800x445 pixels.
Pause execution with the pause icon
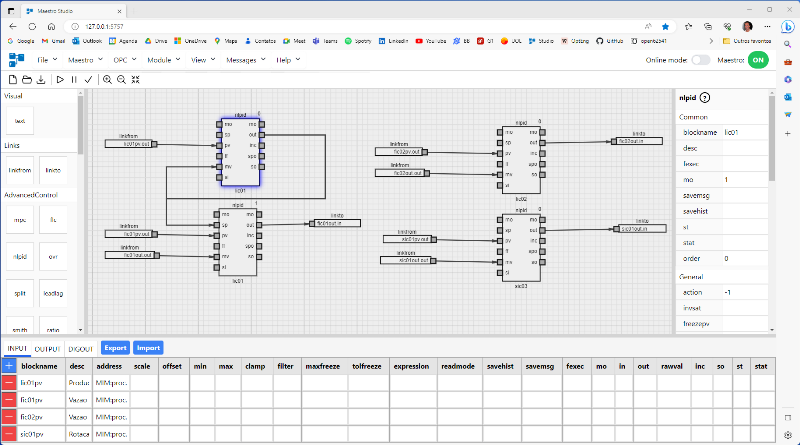tap(74, 80)
